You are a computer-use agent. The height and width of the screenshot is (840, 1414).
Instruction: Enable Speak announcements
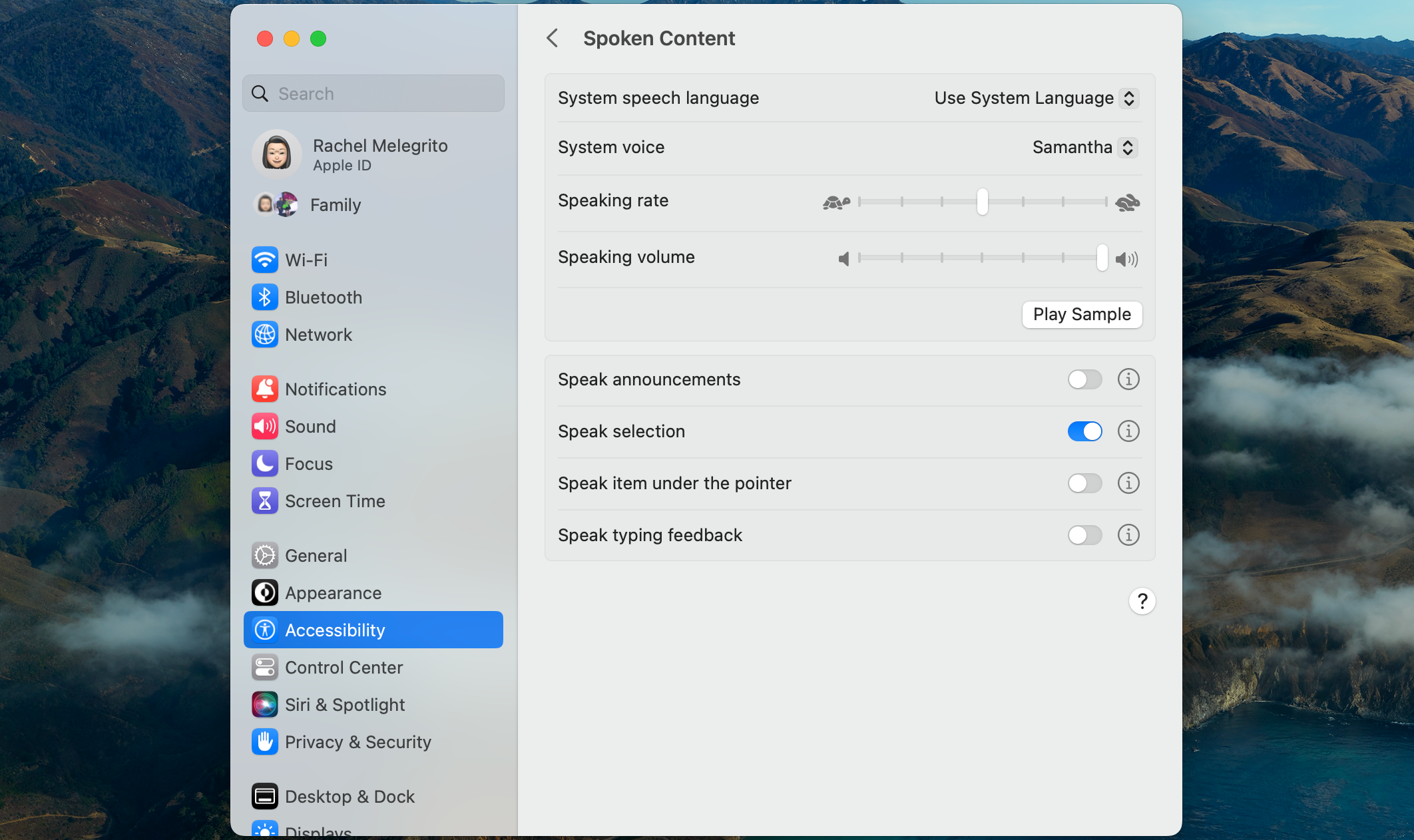pyautogui.click(x=1084, y=379)
